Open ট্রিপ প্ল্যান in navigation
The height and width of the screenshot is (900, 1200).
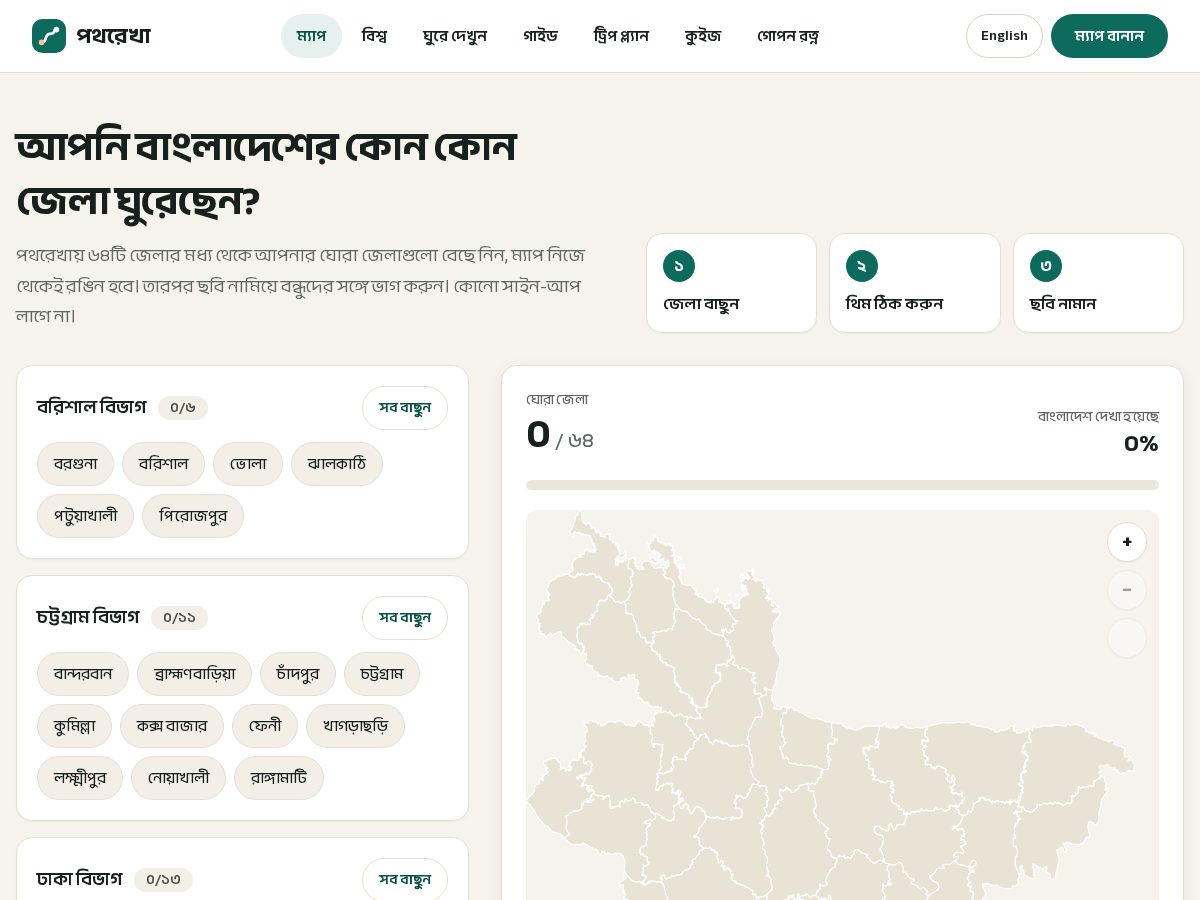[x=621, y=36]
